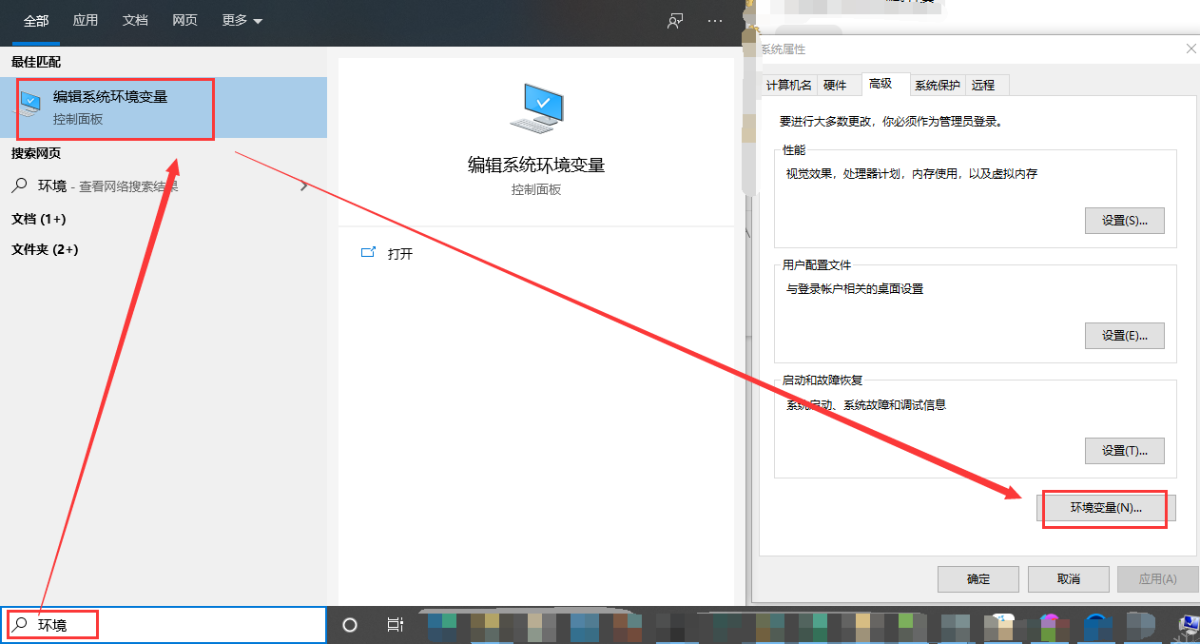This screenshot has height=644, width=1200.
Task: Click 设置(T)... for 启动和故障恢复
Action: 1124,450
